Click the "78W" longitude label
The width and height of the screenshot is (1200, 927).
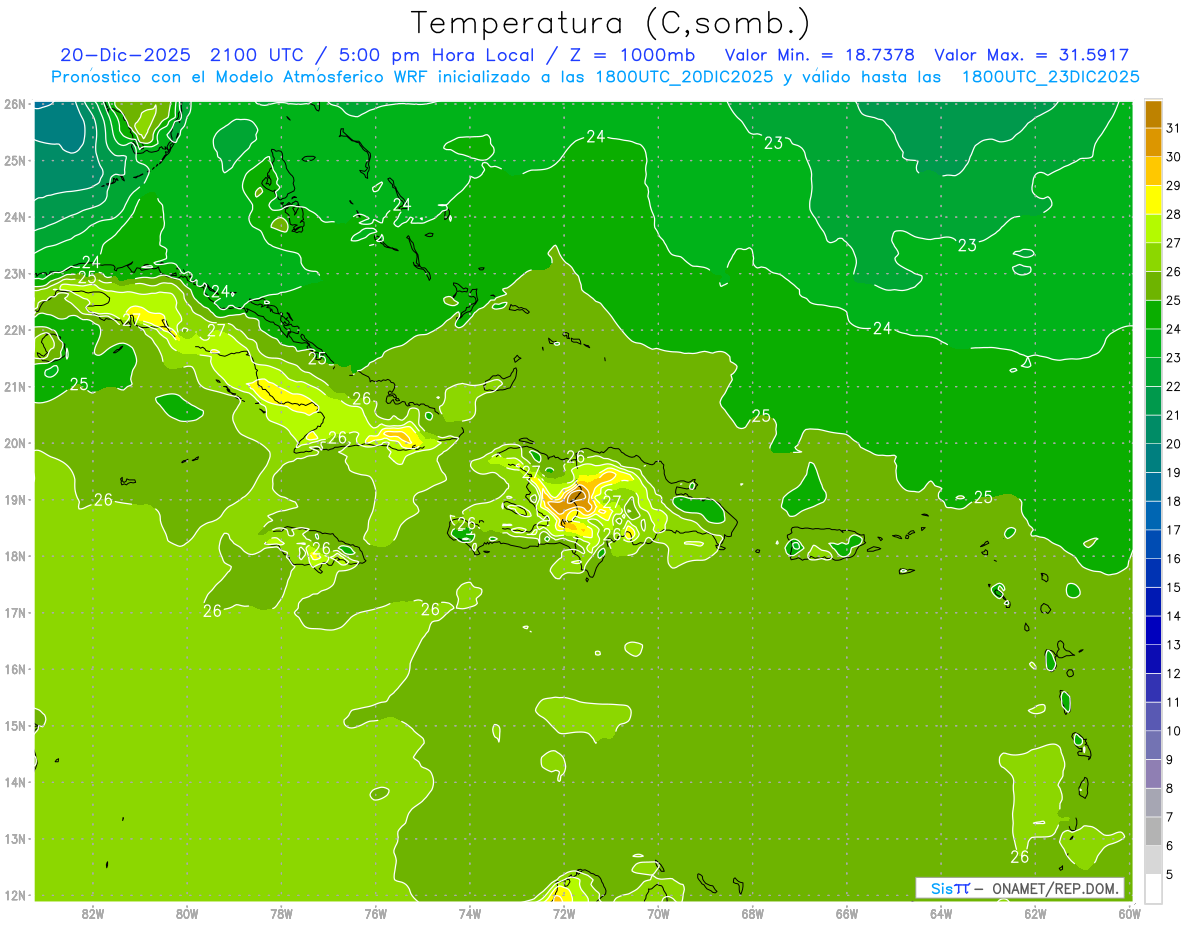pos(281,913)
